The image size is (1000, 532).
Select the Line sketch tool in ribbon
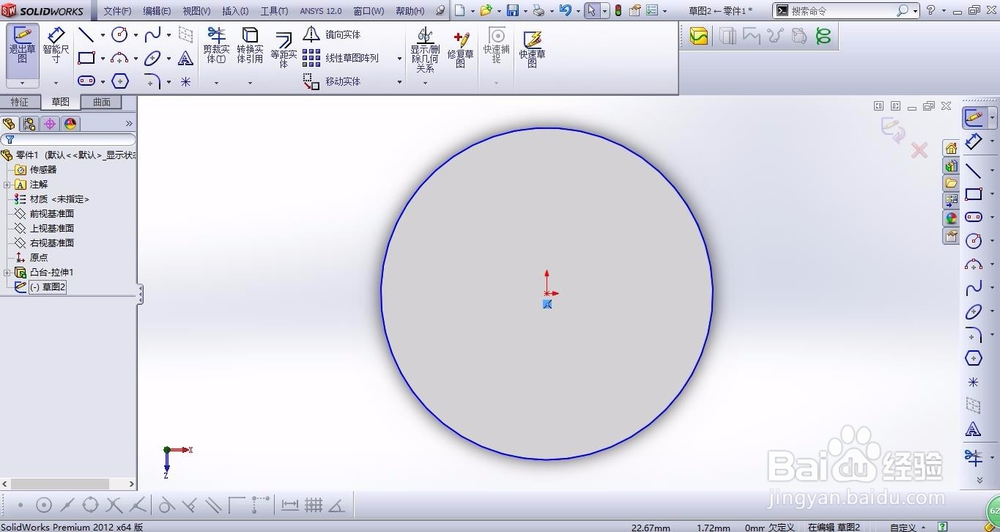pos(86,34)
